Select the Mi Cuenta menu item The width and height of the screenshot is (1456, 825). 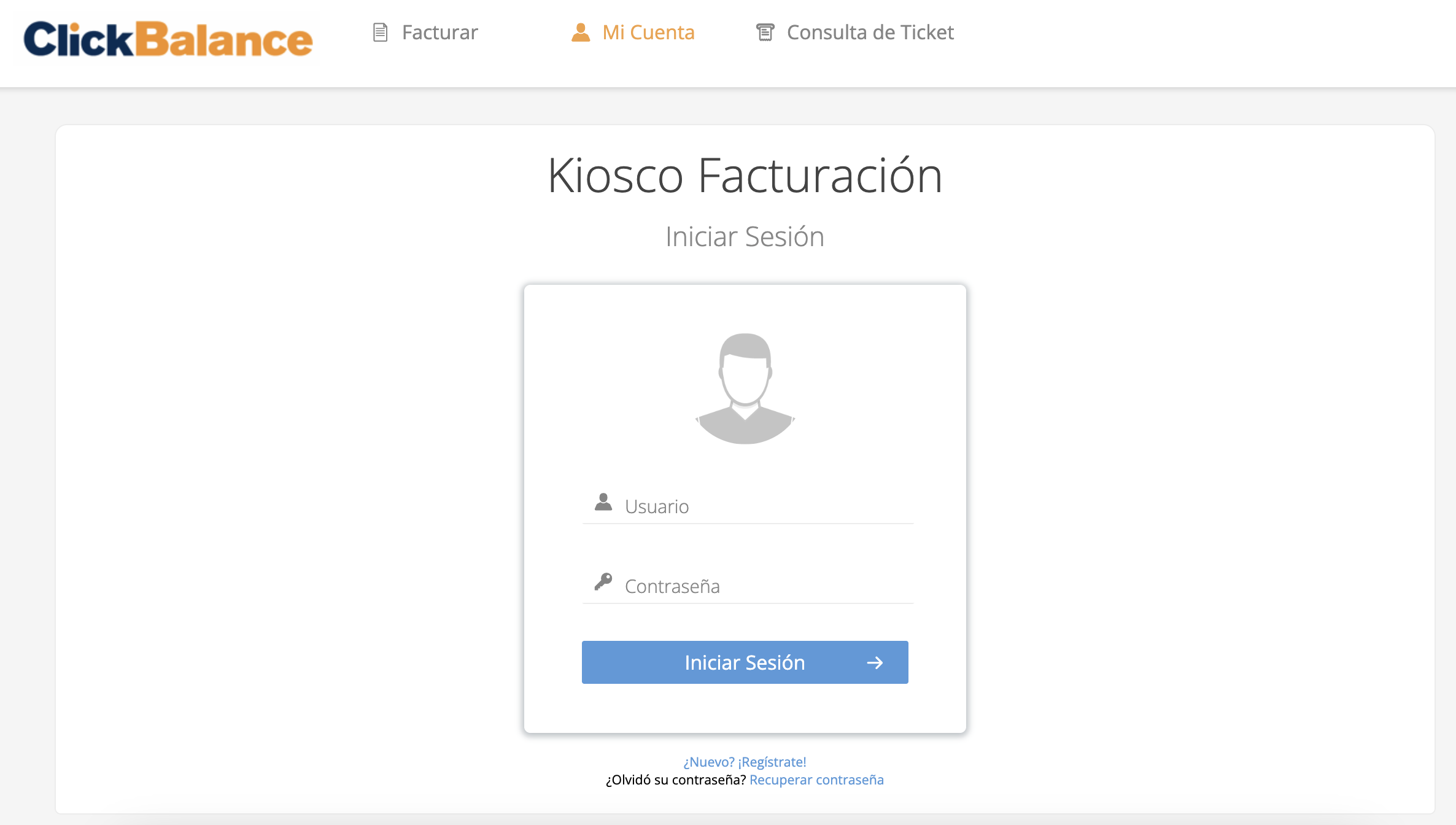point(648,33)
